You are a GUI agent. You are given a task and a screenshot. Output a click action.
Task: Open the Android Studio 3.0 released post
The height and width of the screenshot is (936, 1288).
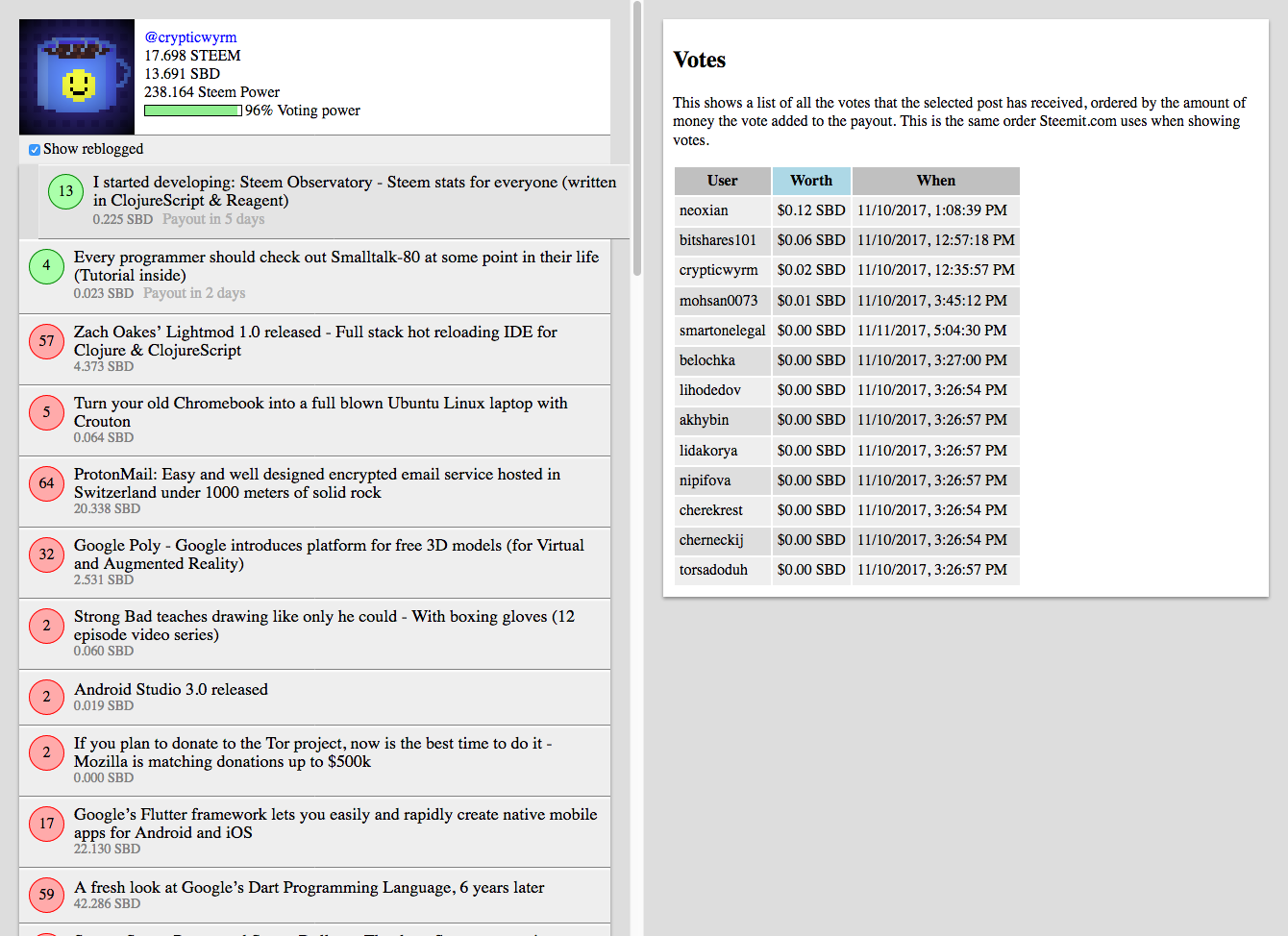pos(314,698)
